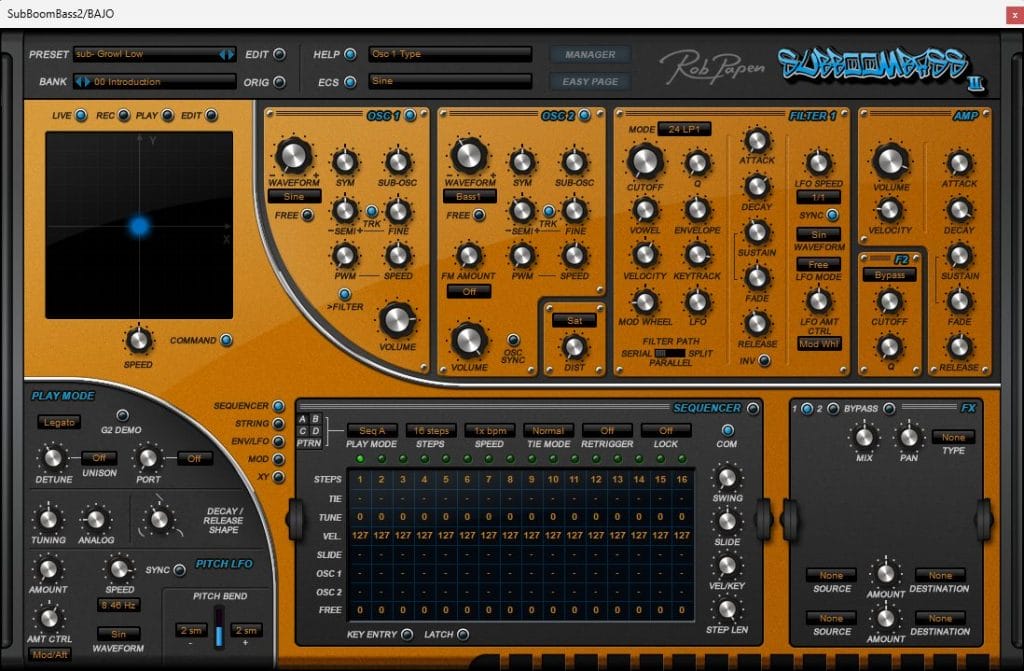Click the blue dot on XY pad
The width and height of the screenshot is (1024, 671).
(140, 227)
